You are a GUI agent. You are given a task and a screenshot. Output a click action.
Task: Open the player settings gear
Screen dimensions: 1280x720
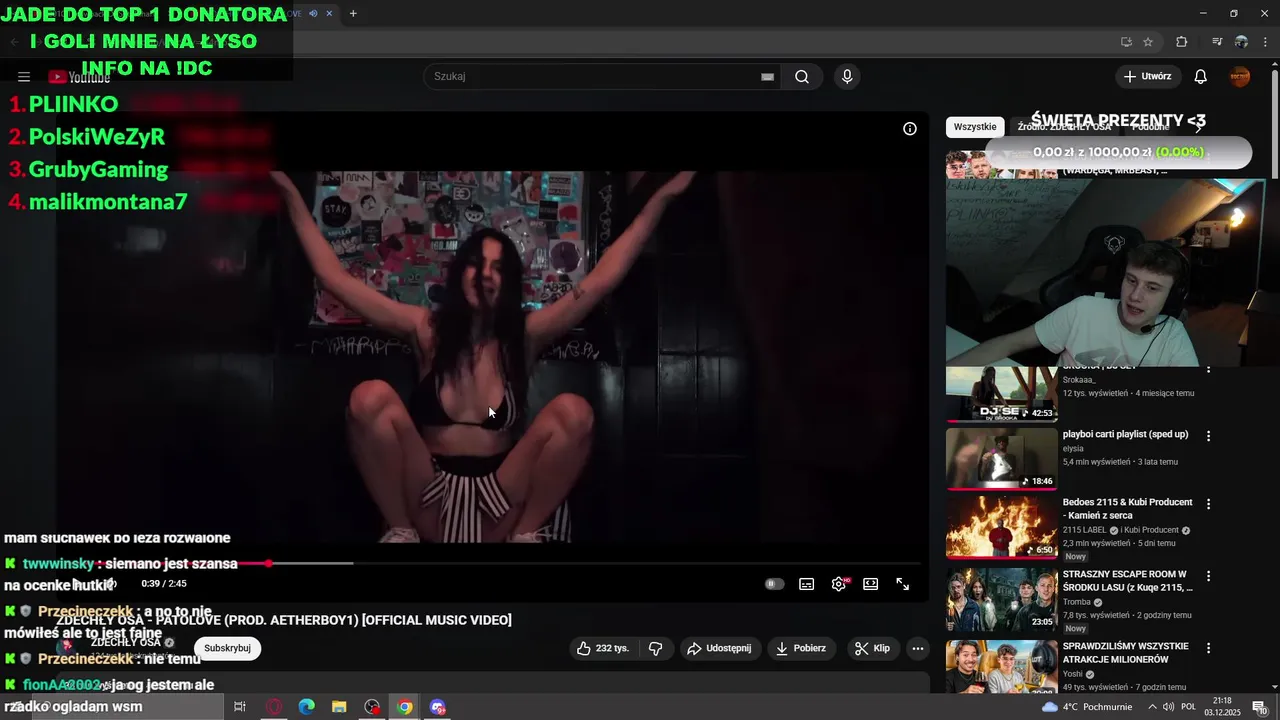839,584
